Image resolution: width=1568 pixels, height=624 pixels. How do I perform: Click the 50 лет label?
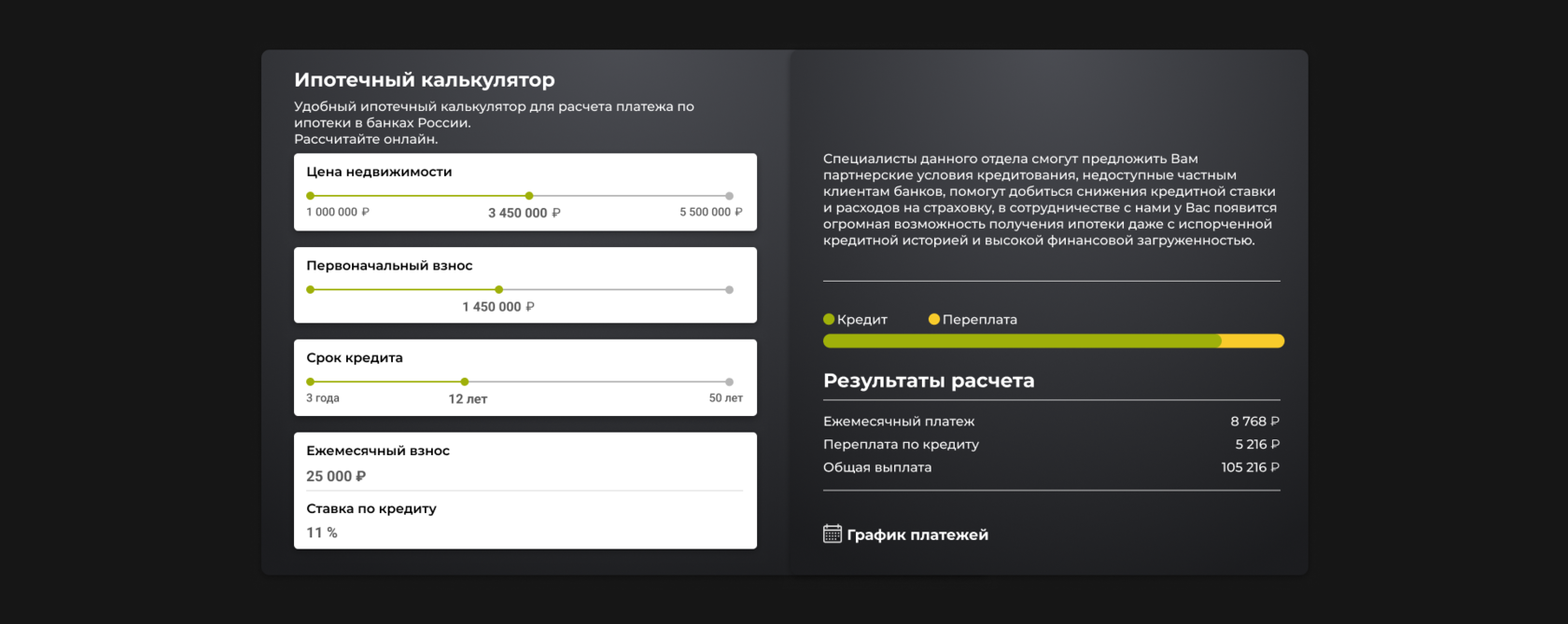point(726,398)
